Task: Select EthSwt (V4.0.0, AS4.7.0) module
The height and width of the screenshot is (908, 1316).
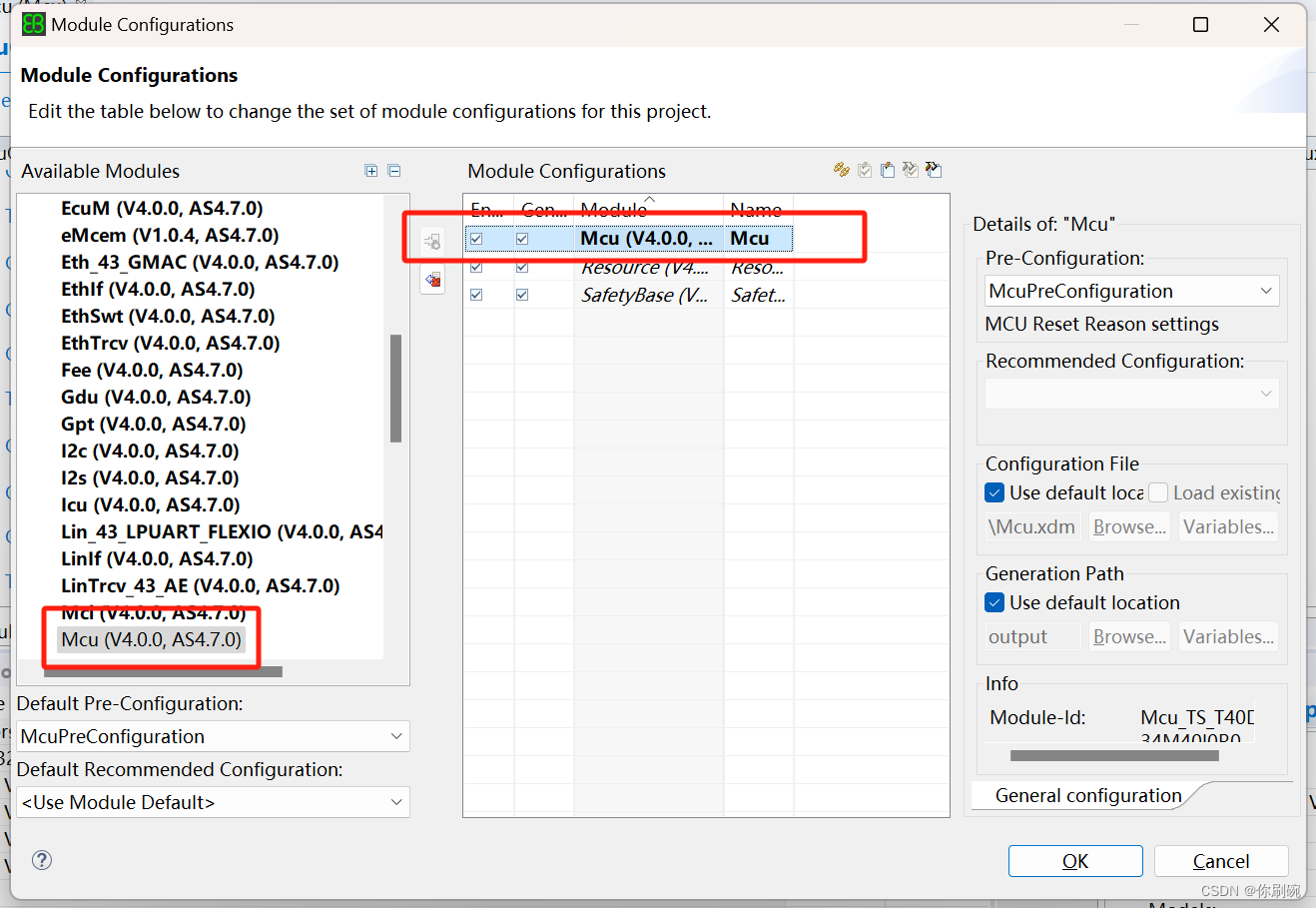Action: (x=168, y=316)
